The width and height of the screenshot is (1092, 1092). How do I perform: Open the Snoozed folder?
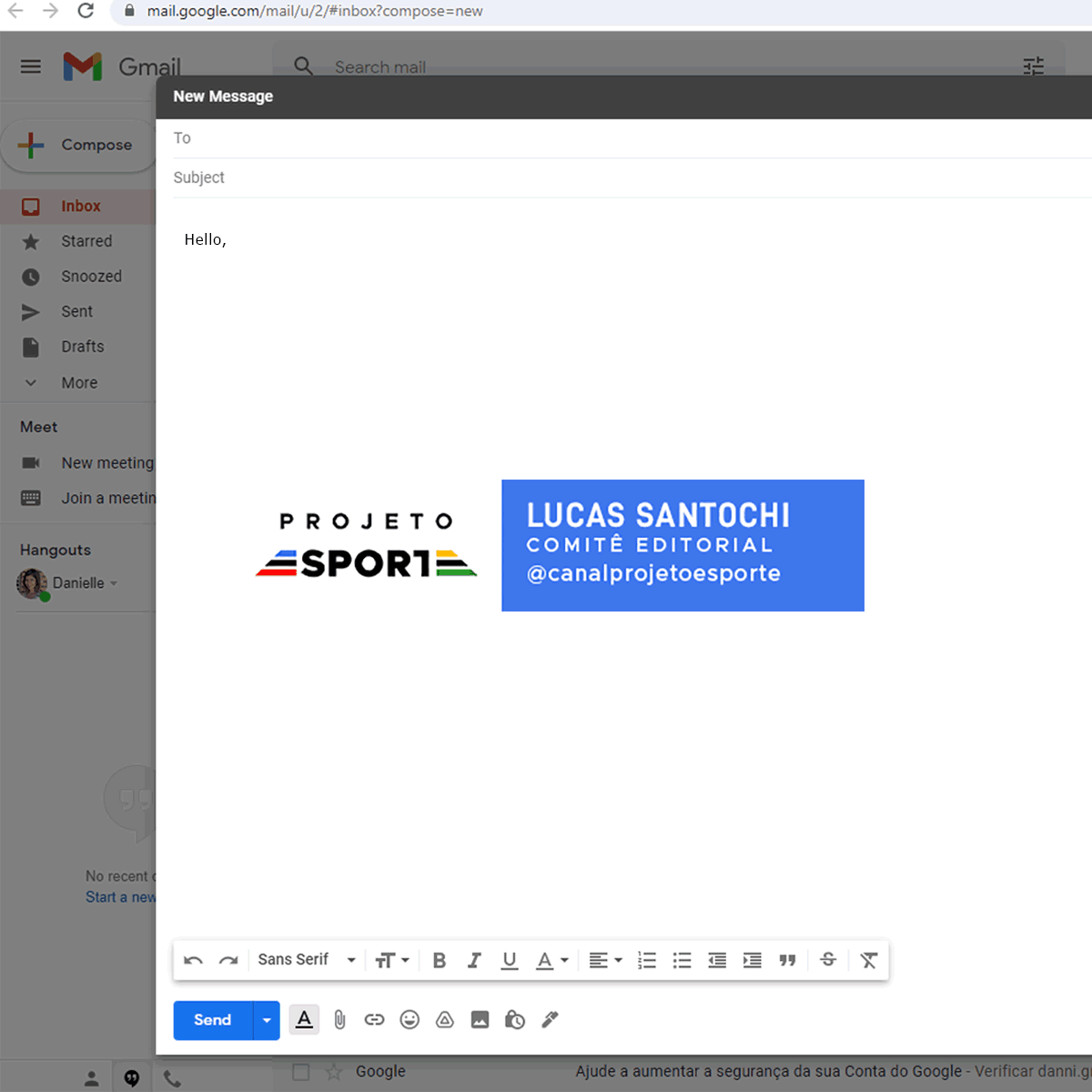78,277
